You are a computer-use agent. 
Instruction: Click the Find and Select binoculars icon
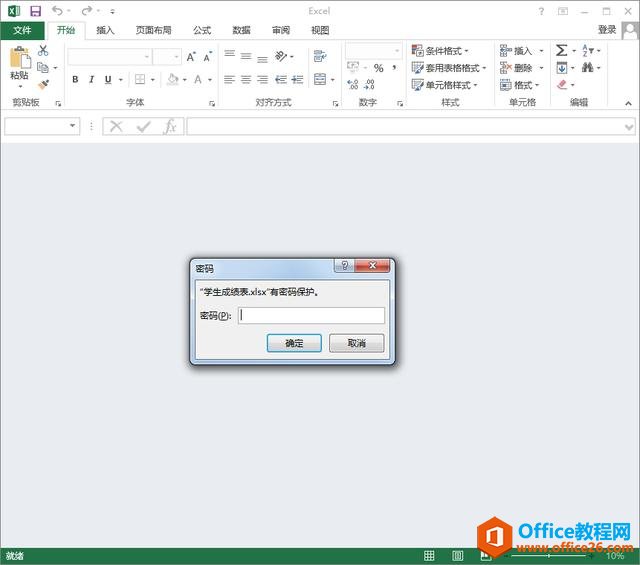point(588,67)
